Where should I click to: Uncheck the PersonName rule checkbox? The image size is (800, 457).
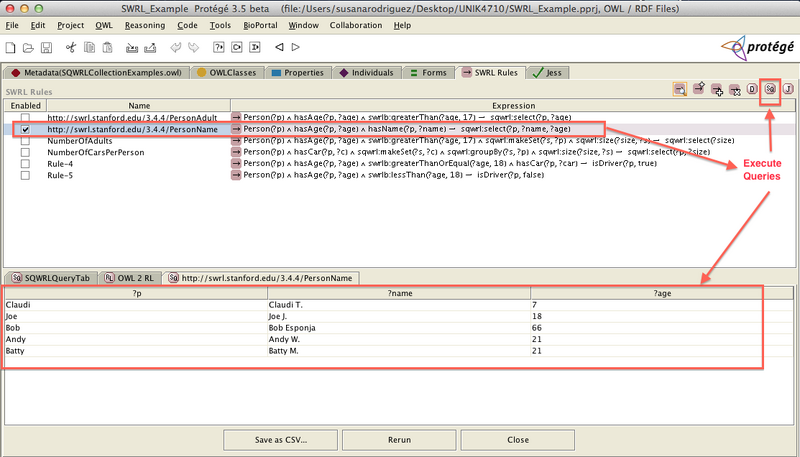(x=25, y=130)
